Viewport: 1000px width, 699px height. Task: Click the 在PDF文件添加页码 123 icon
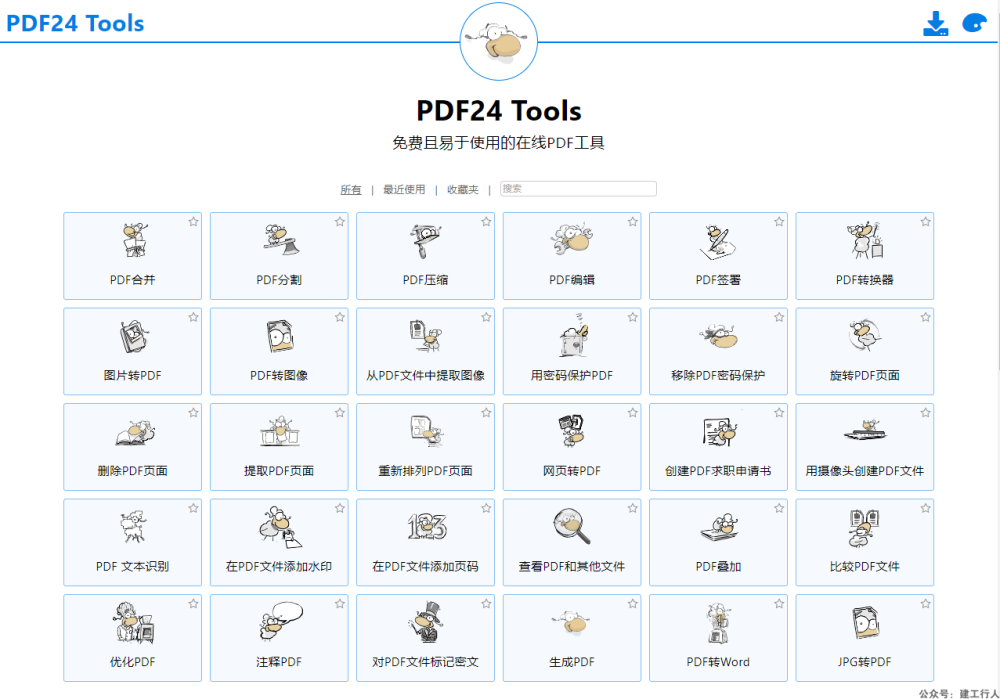click(x=427, y=527)
